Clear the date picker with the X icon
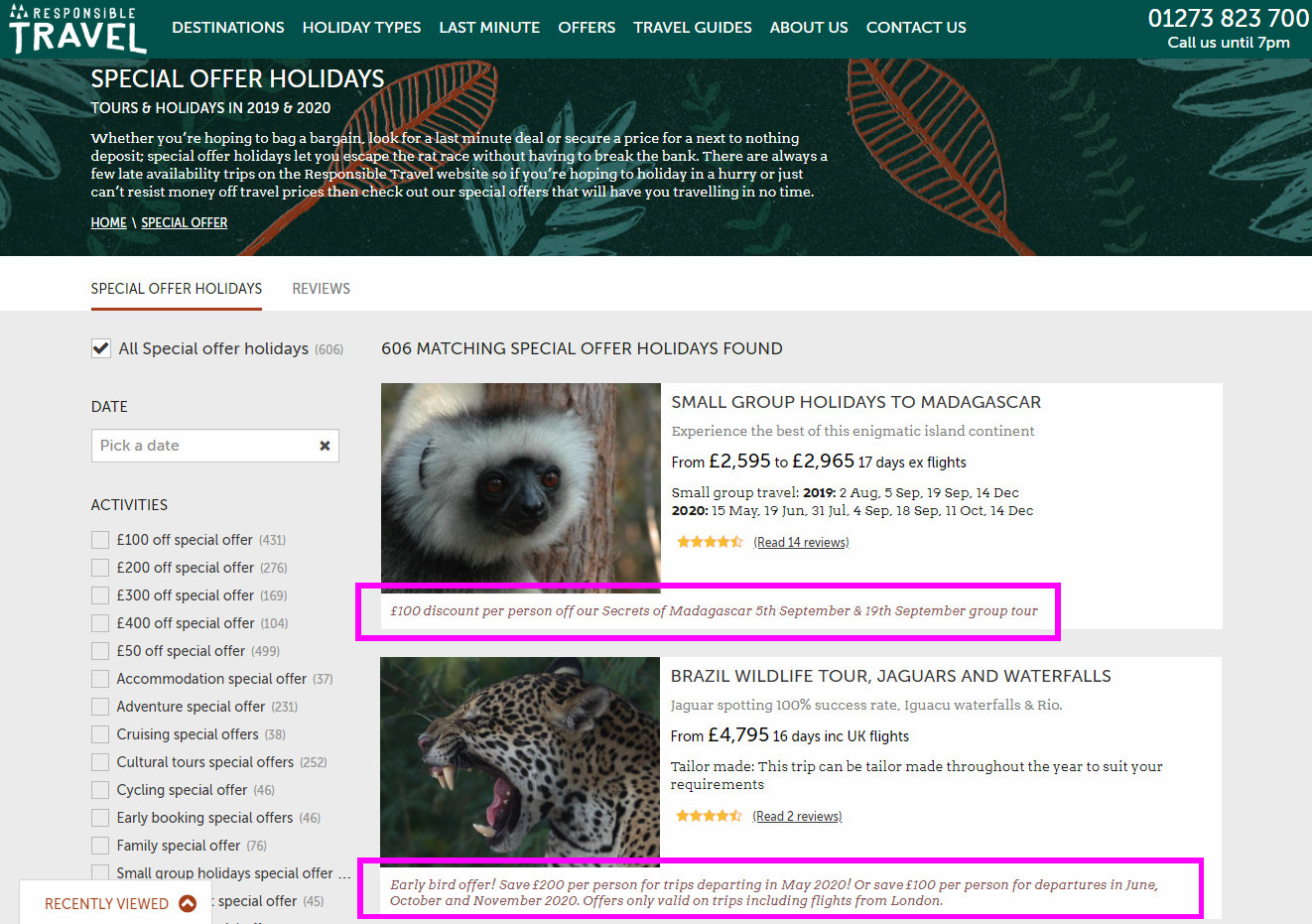 (x=325, y=446)
